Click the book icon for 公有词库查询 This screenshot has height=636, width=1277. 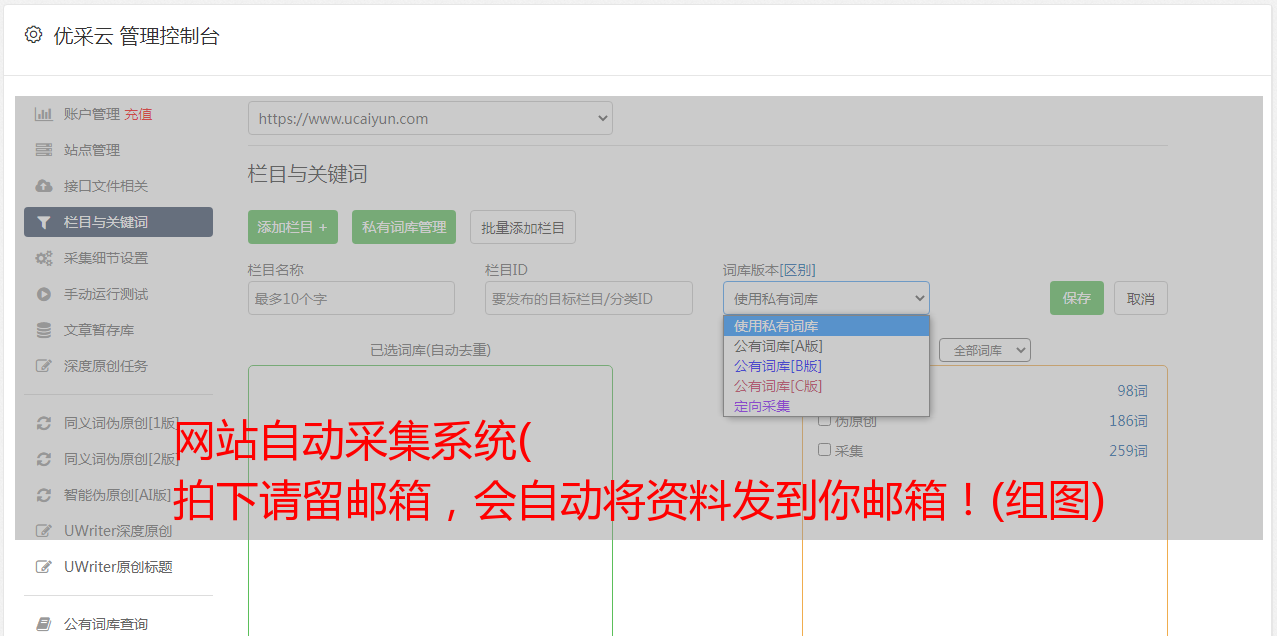[44, 624]
